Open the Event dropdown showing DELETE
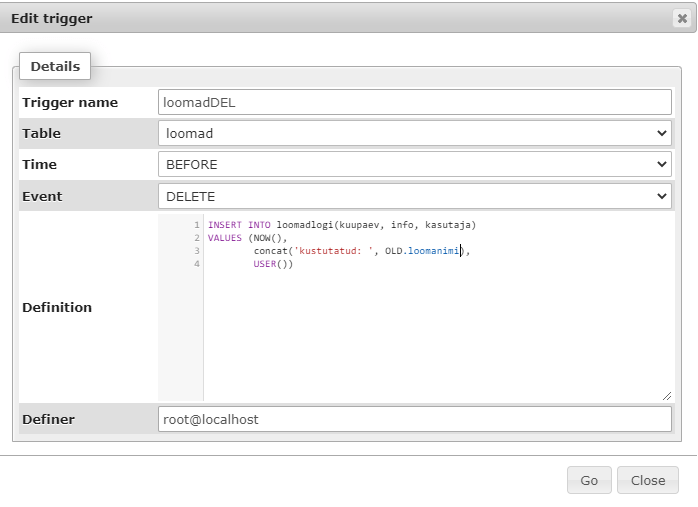The image size is (698, 507). coord(414,196)
